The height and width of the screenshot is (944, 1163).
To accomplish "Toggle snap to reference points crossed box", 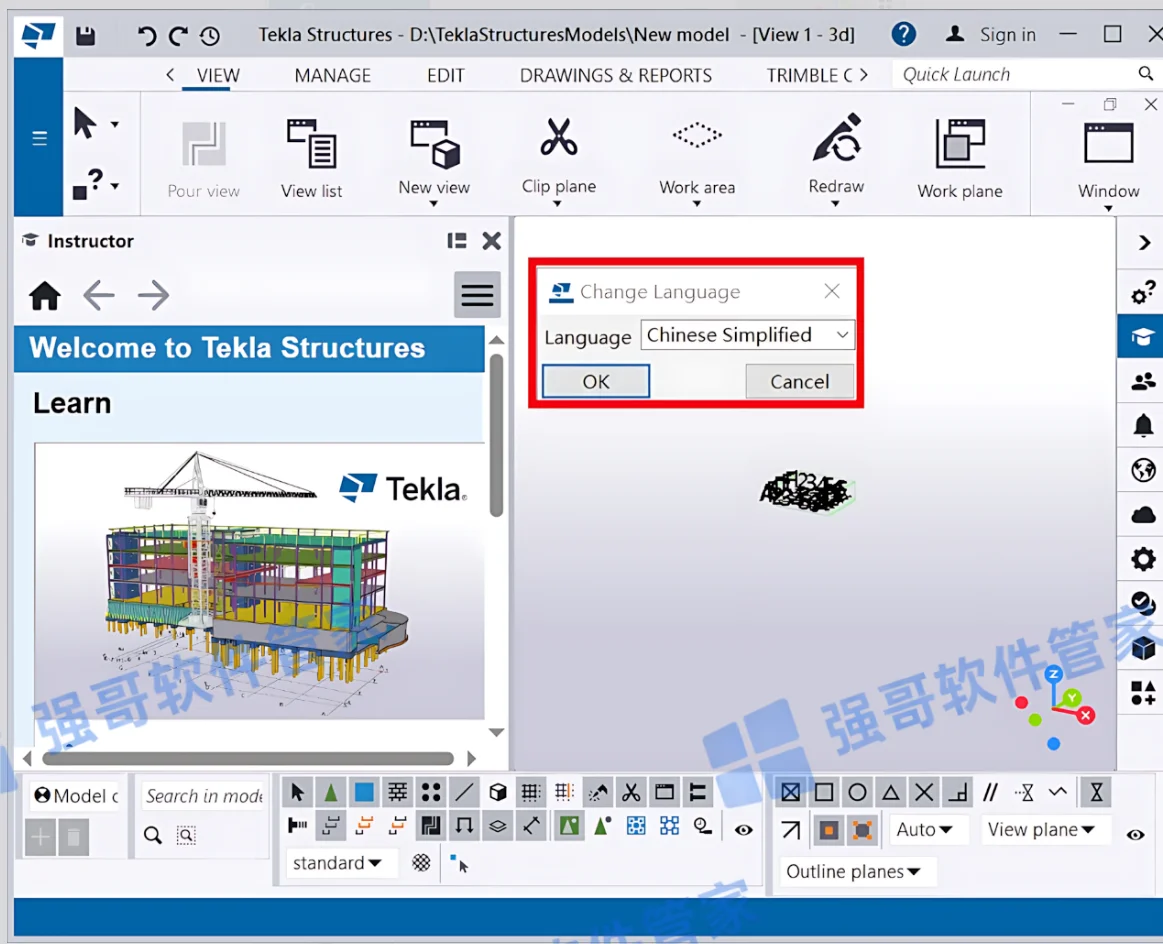I will point(791,793).
